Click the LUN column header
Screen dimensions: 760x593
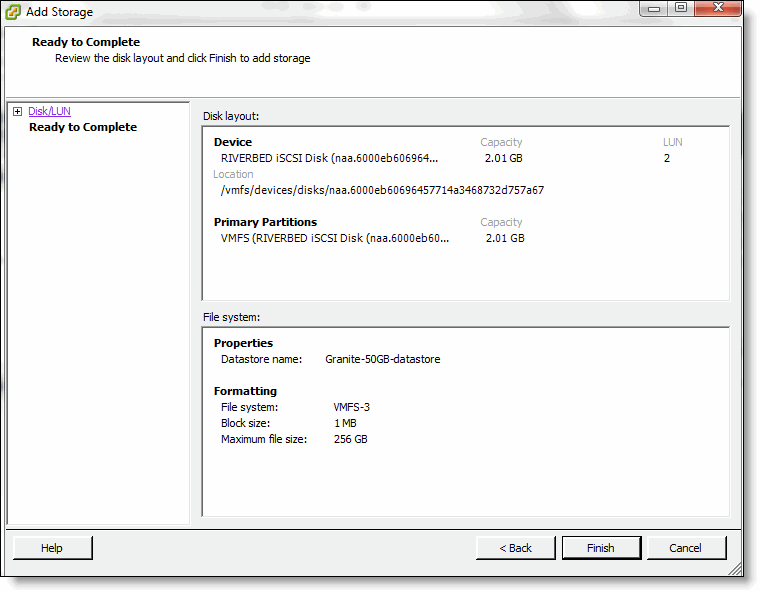point(673,142)
